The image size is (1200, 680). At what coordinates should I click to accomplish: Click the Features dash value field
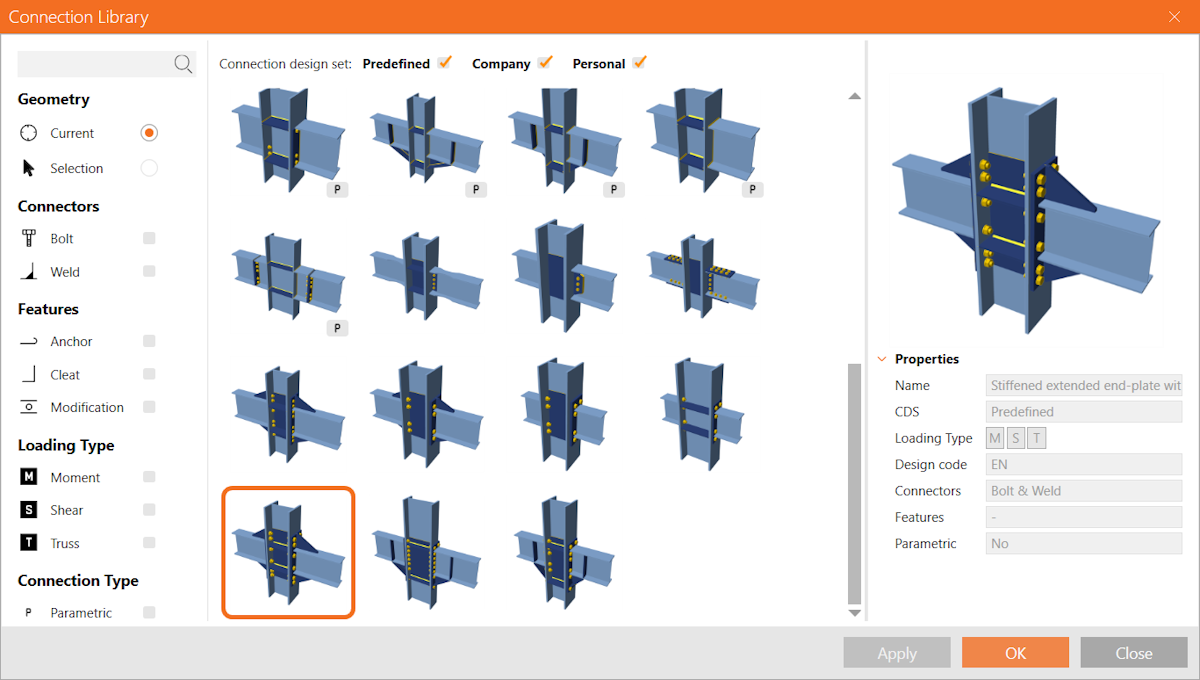point(1084,517)
